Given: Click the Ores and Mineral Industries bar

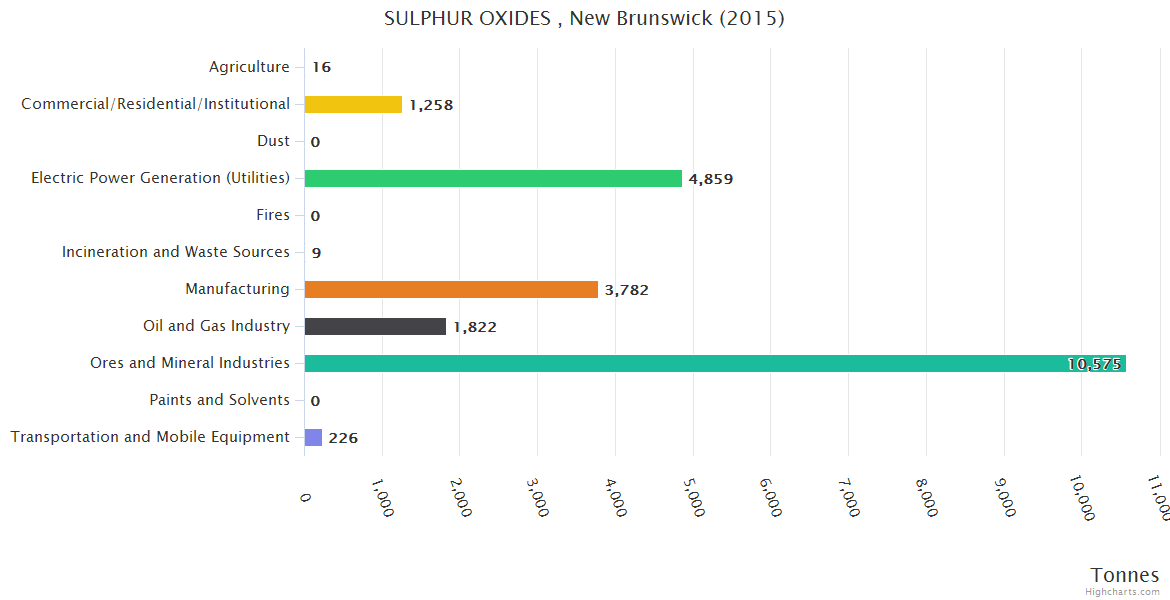Looking at the screenshot, I should tap(714, 363).
